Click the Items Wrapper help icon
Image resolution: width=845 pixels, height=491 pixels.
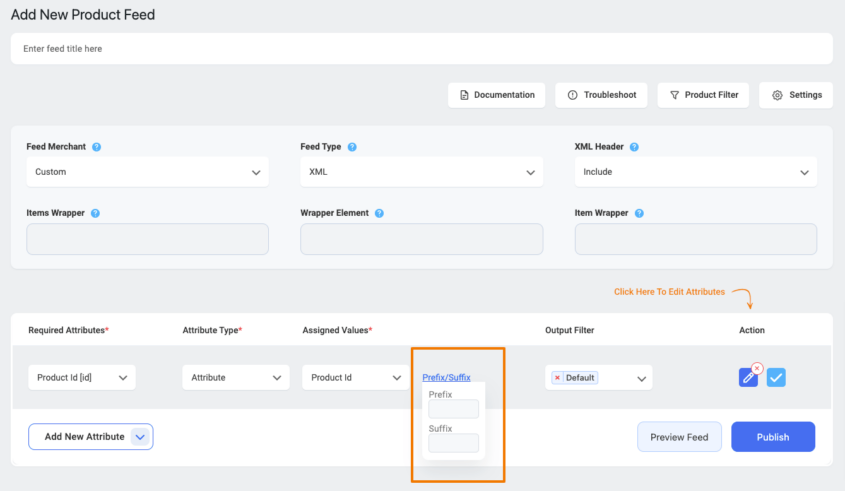pos(95,213)
